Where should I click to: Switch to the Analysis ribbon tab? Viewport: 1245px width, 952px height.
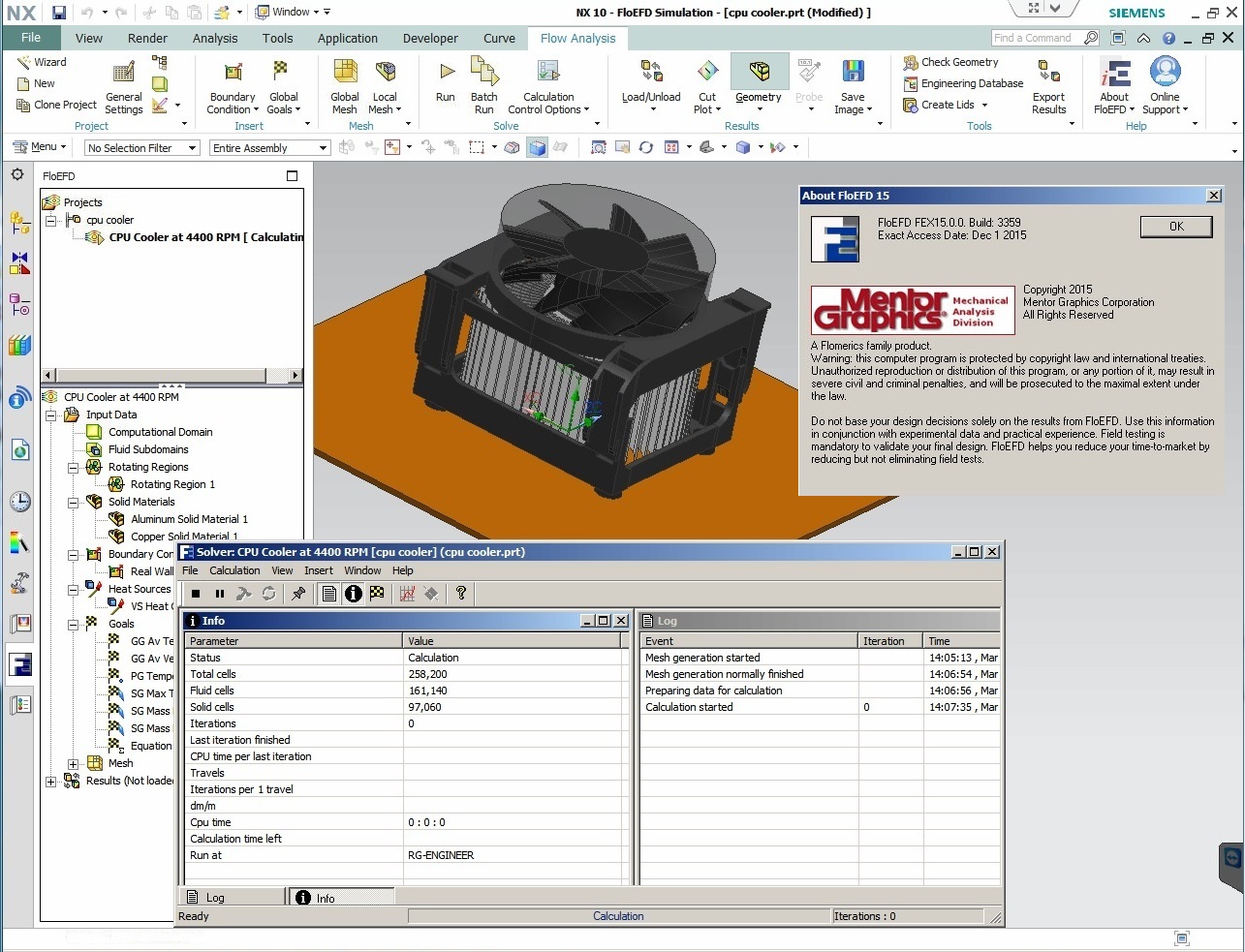[x=215, y=39]
